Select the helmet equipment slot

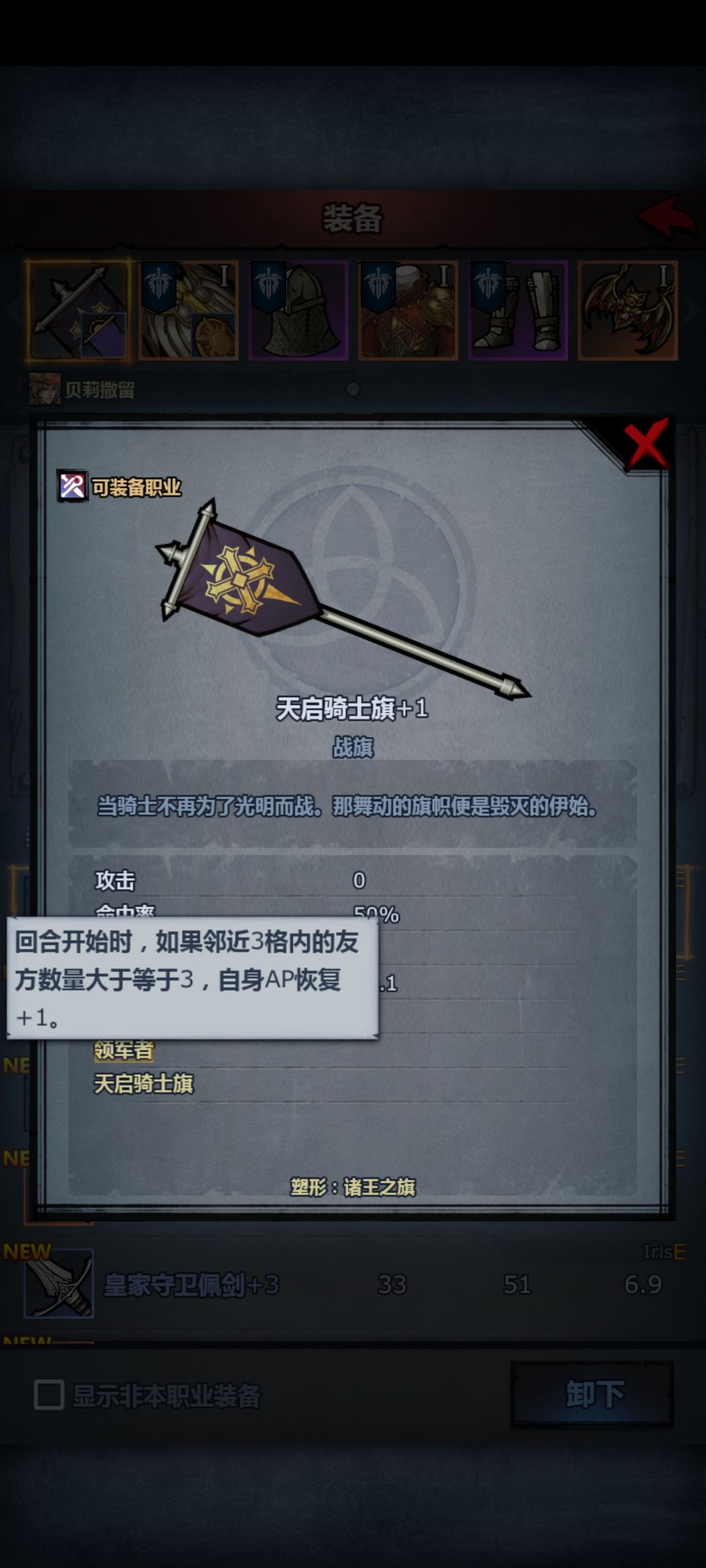click(298, 310)
